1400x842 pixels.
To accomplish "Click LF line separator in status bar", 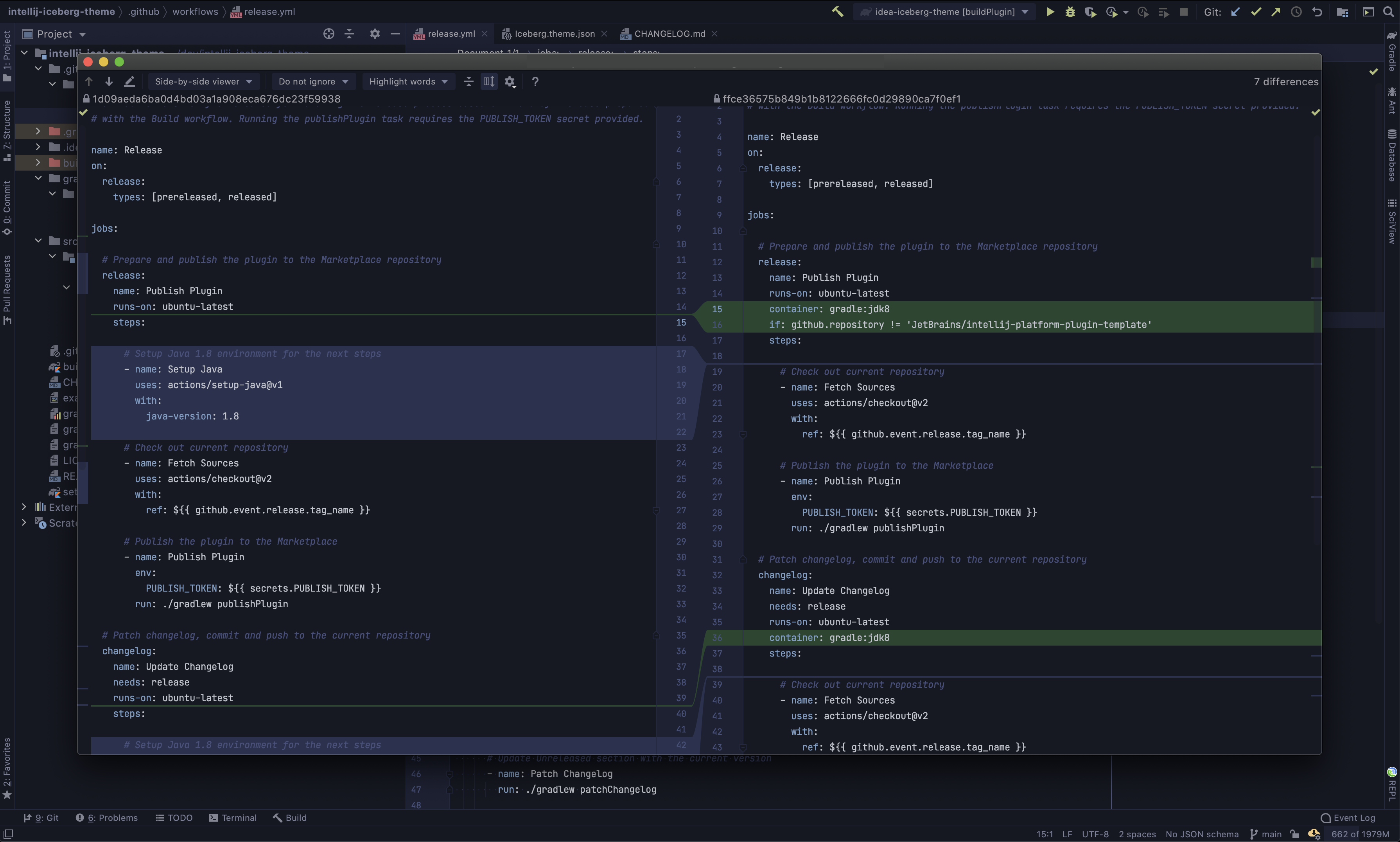I will click(x=1066, y=834).
